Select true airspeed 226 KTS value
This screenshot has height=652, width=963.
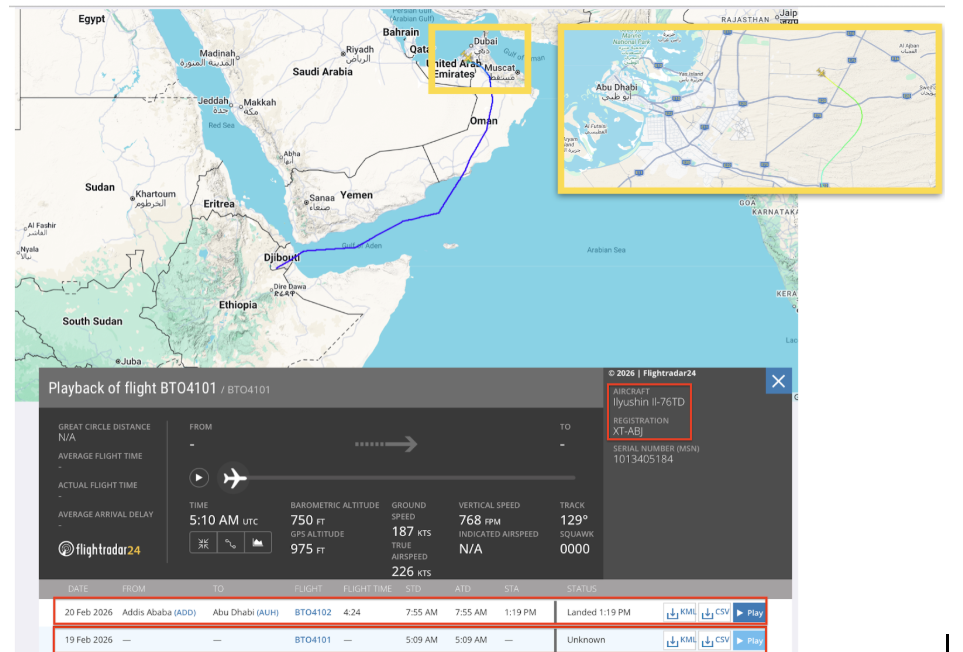tap(411, 572)
